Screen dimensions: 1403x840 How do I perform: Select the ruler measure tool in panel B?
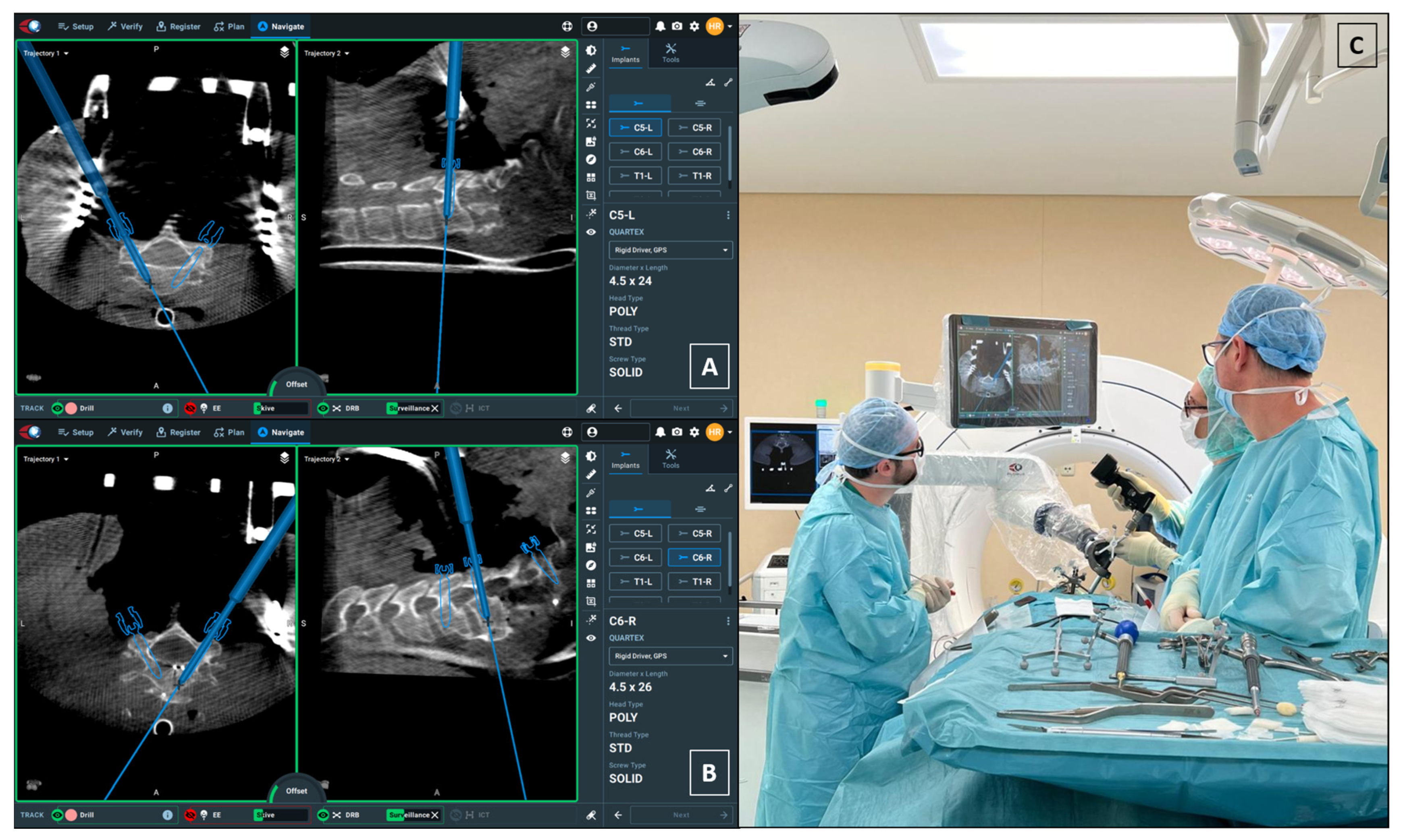coord(590,474)
